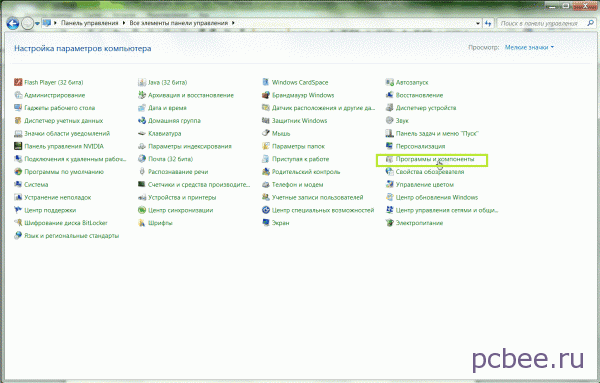Open Значки области уведомлений link
The height and width of the screenshot is (383, 600).
[67, 134]
